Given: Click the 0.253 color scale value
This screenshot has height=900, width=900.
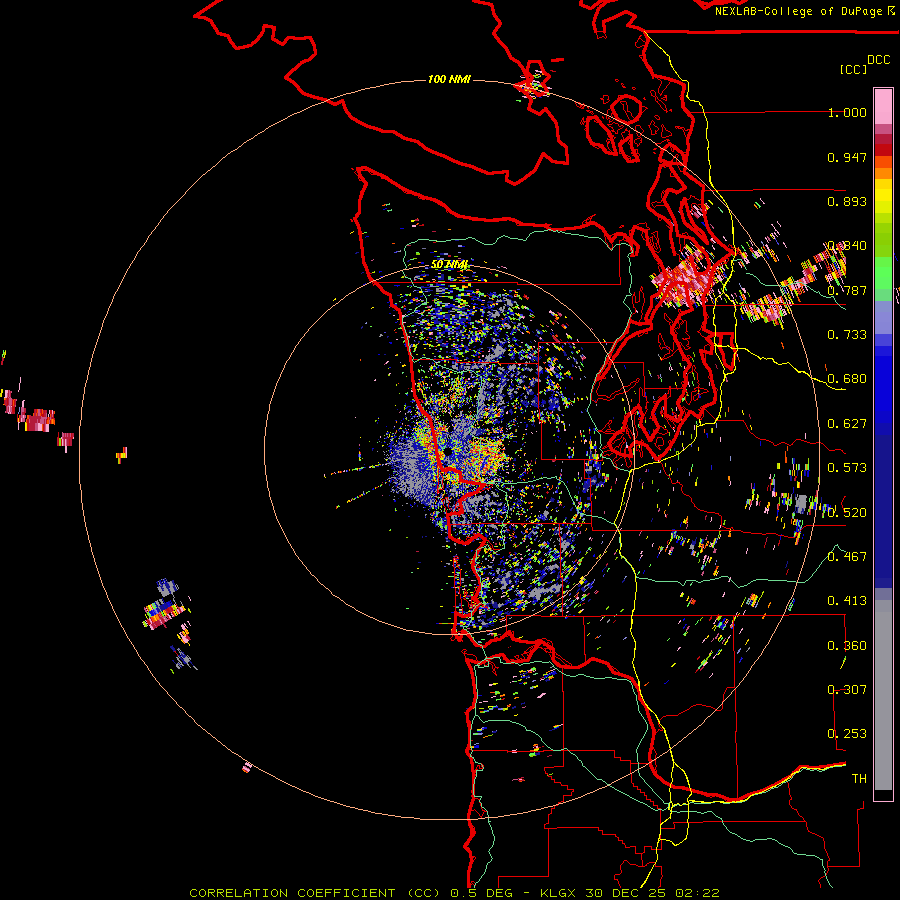Looking at the screenshot, I should 847,734.
